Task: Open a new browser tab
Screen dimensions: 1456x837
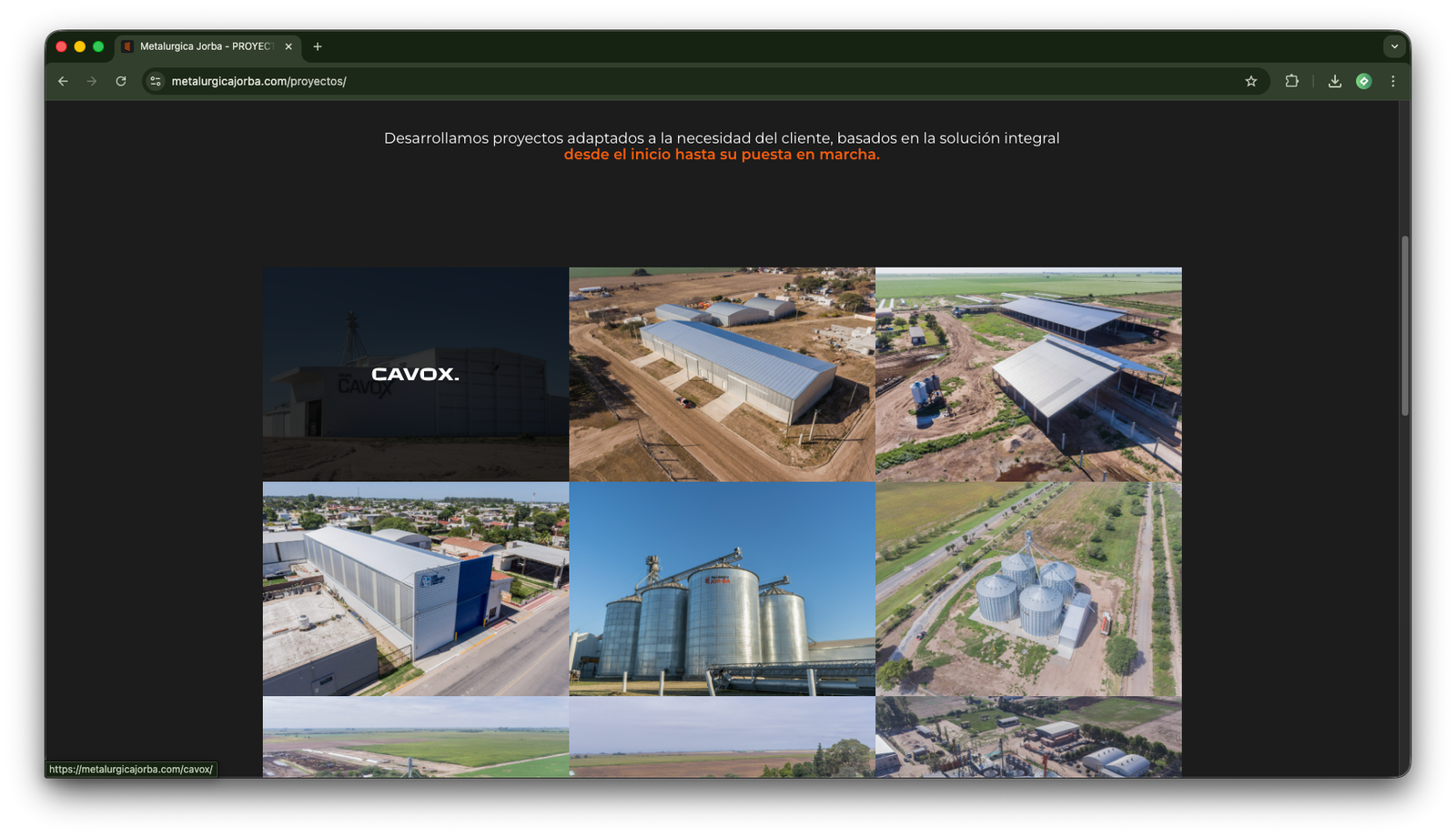Action: pos(318,46)
